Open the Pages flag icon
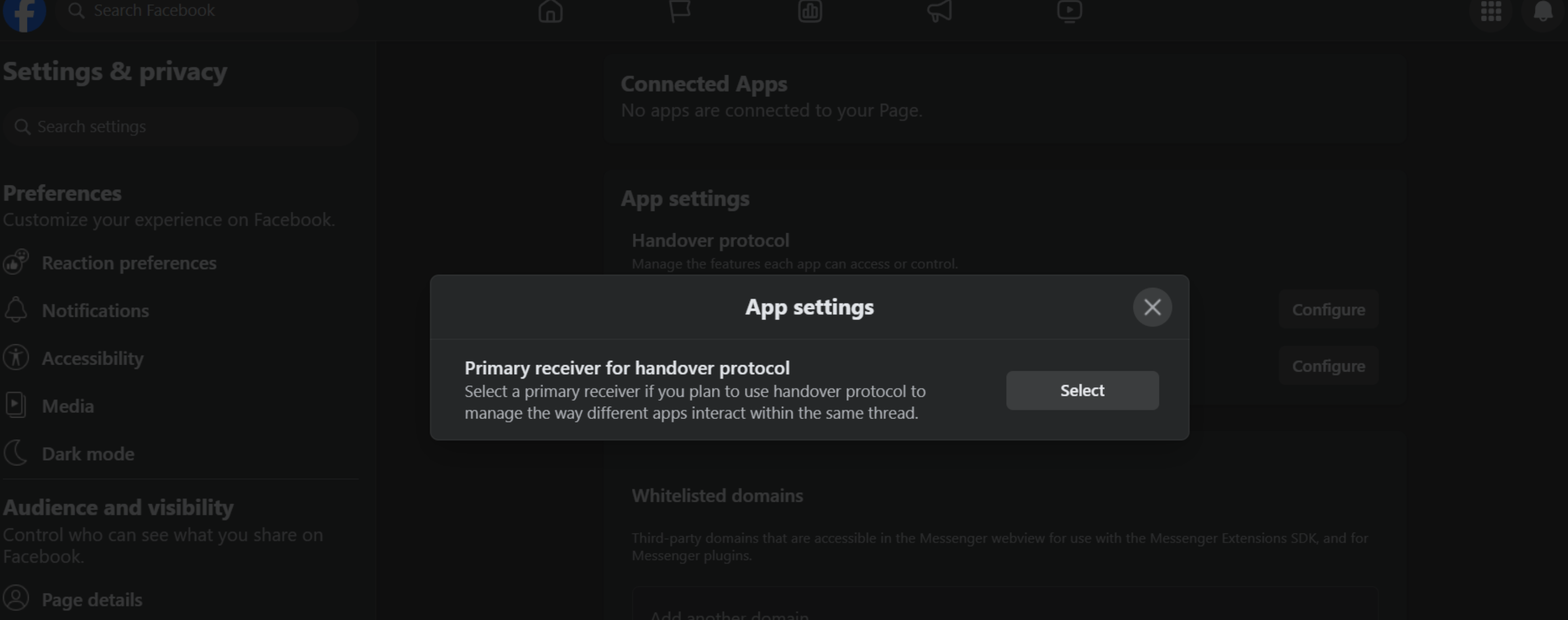The height and width of the screenshot is (620, 1568). point(680,11)
